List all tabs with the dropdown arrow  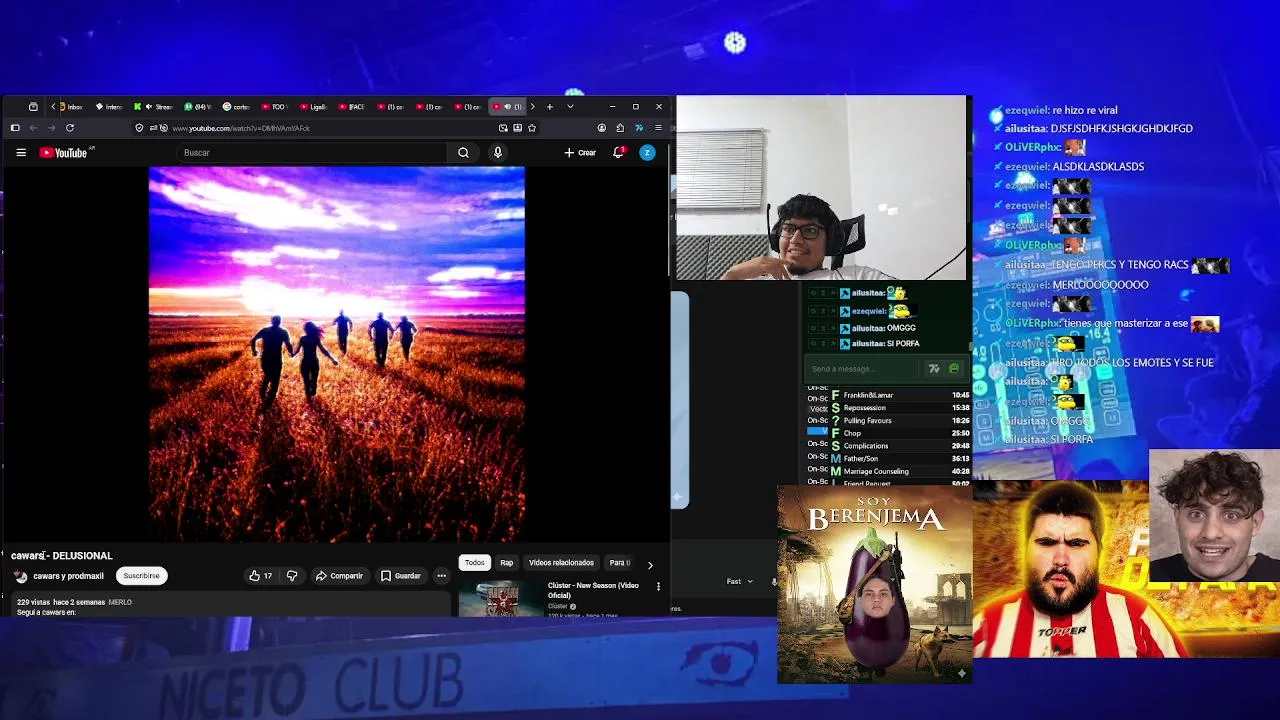point(570,107)
